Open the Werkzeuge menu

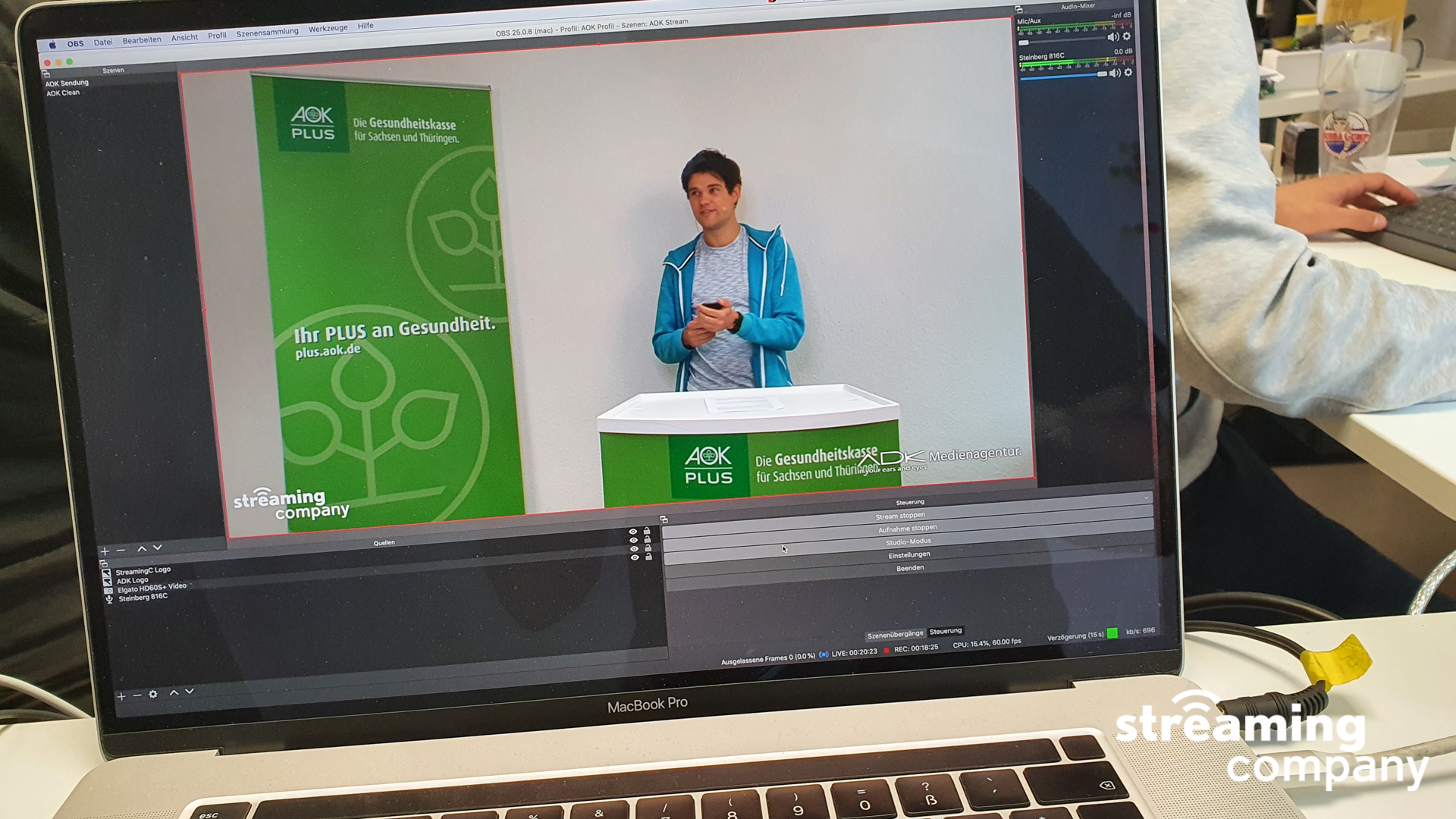click(x=328, y=29)
